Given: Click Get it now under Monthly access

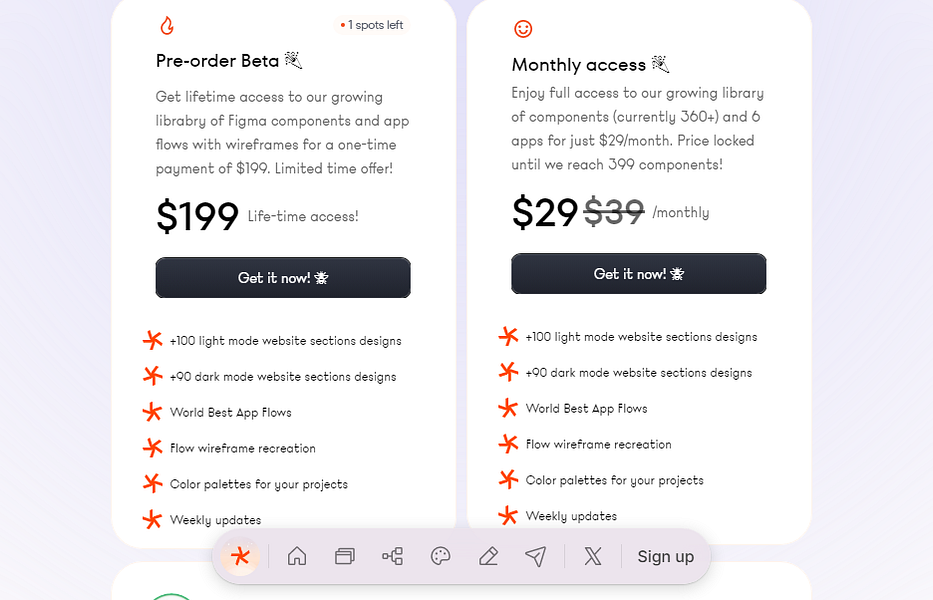Looking at the screenshot, I should pos(638,274).
